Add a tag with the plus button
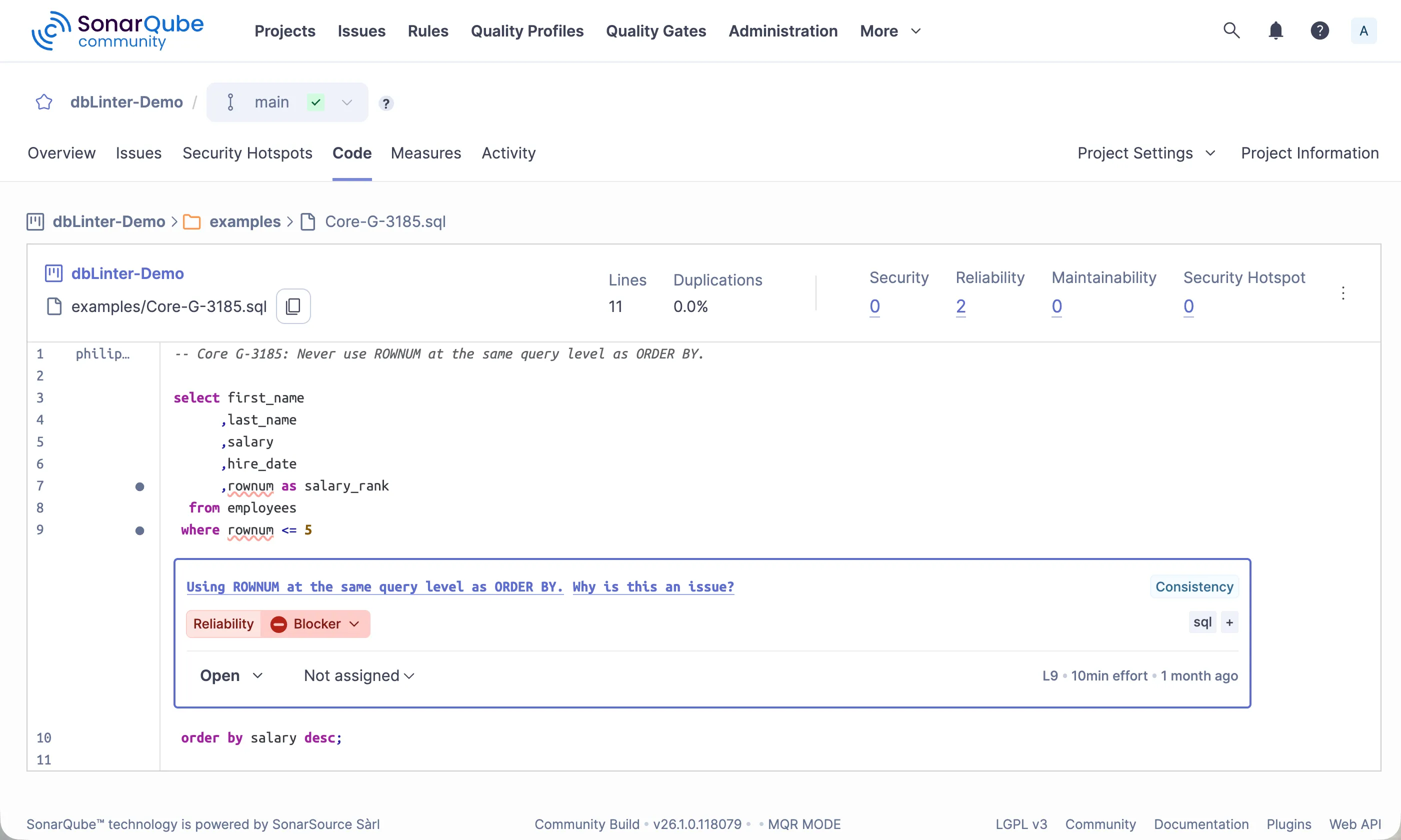The image size is (1401, 840). [1229, 622]
